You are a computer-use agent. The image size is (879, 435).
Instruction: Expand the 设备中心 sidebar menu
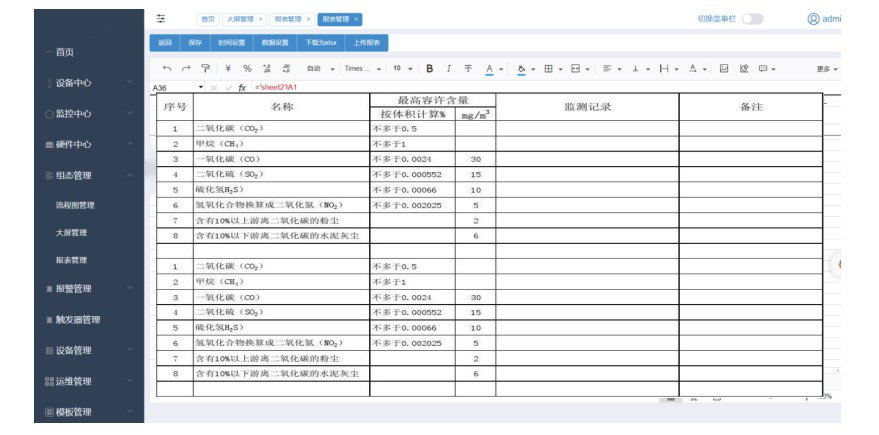coord(88,83)
